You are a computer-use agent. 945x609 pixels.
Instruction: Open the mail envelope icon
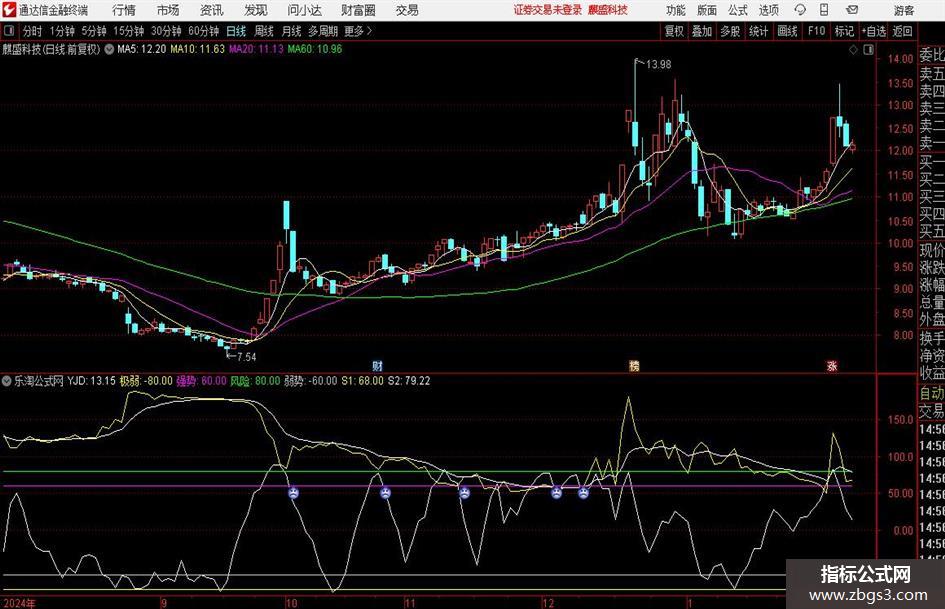(852, 10)
